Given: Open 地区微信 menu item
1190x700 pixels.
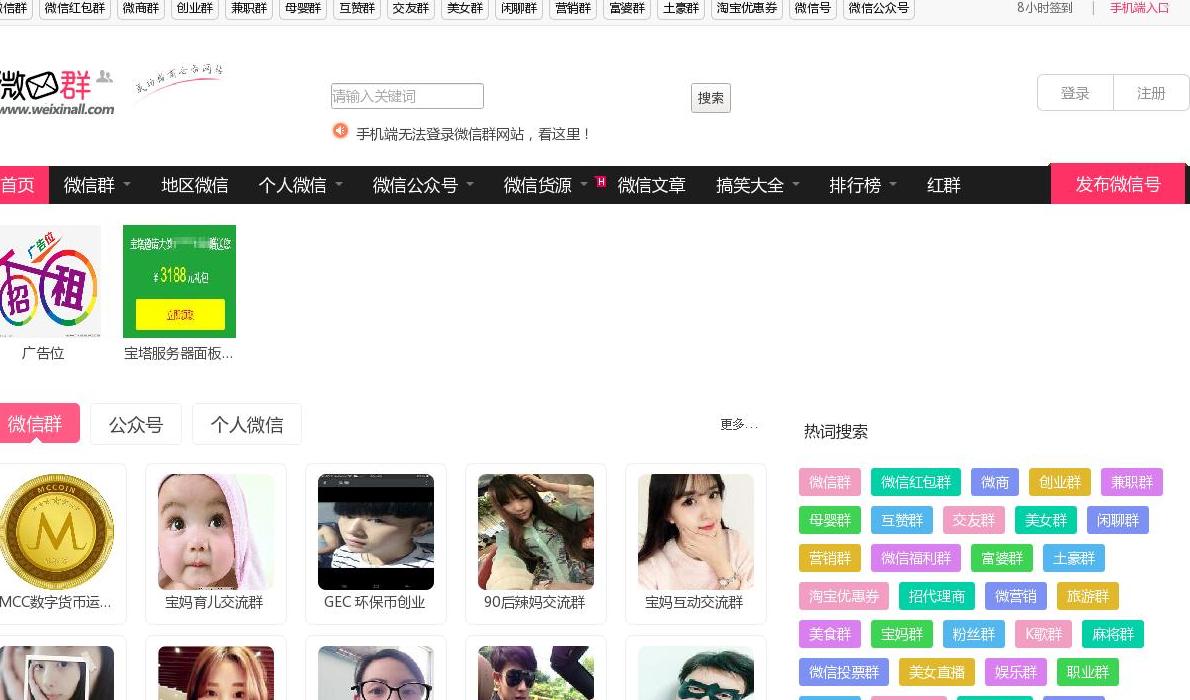Looking at the screenshot, I should [194, 184].
